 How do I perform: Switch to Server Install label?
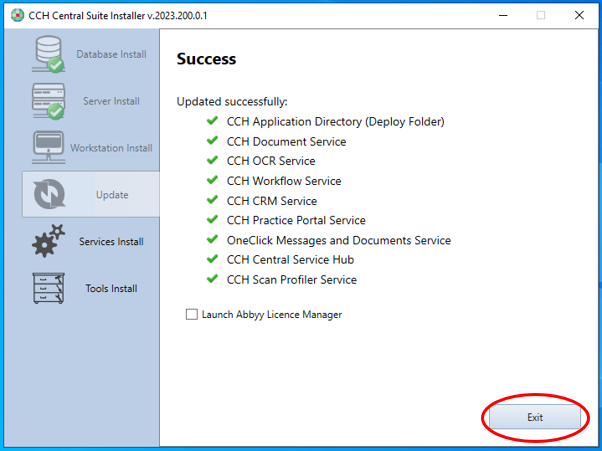pyautogui.click(x=111, y=101)
